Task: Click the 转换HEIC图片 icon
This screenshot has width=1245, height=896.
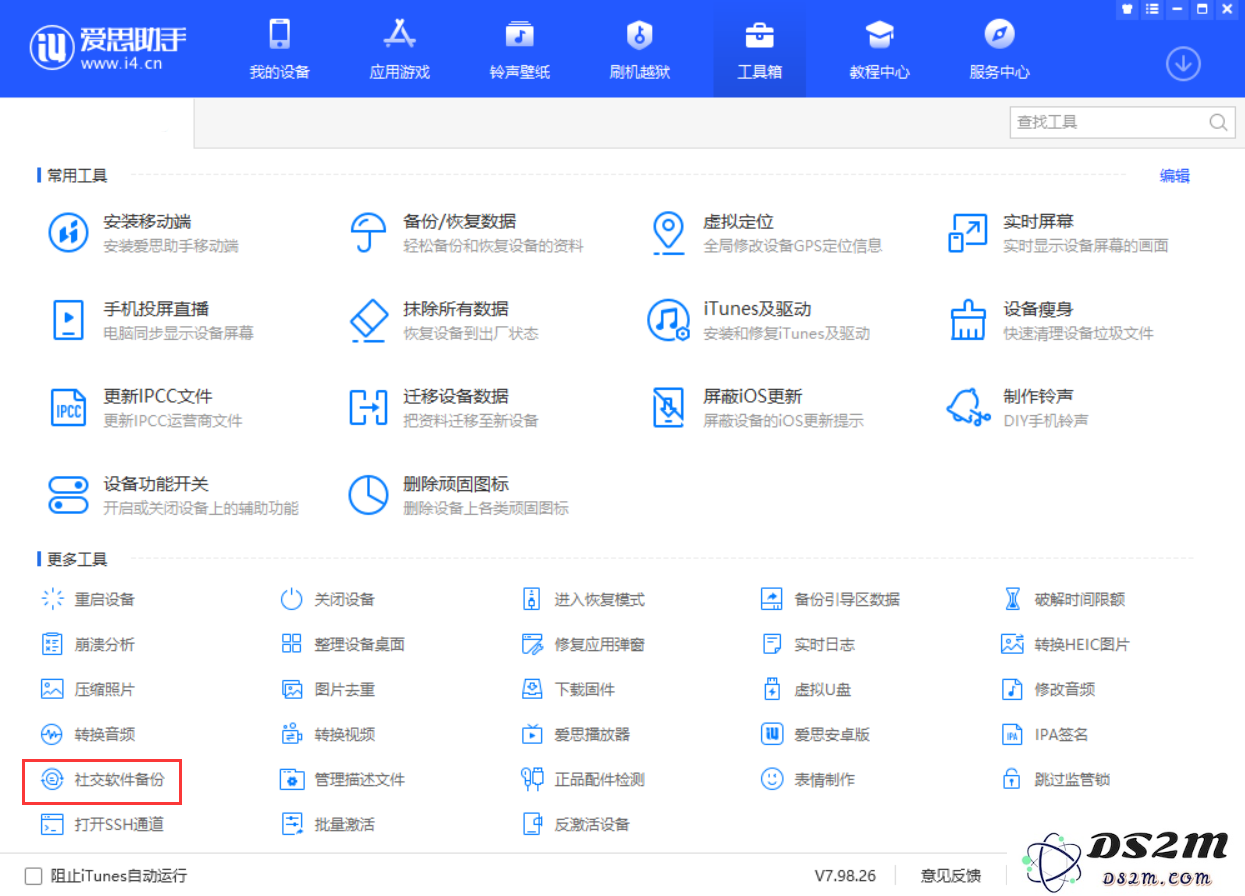Action: pos(1012,644)
